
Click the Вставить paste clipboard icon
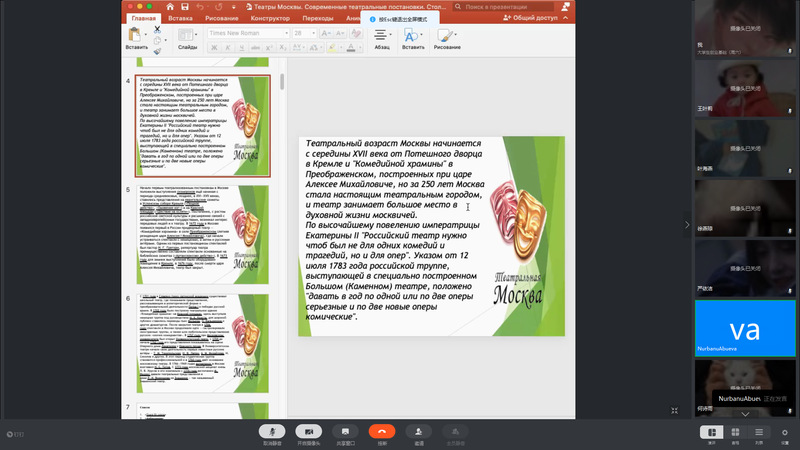pyautogui.click(x=135, y=35)
